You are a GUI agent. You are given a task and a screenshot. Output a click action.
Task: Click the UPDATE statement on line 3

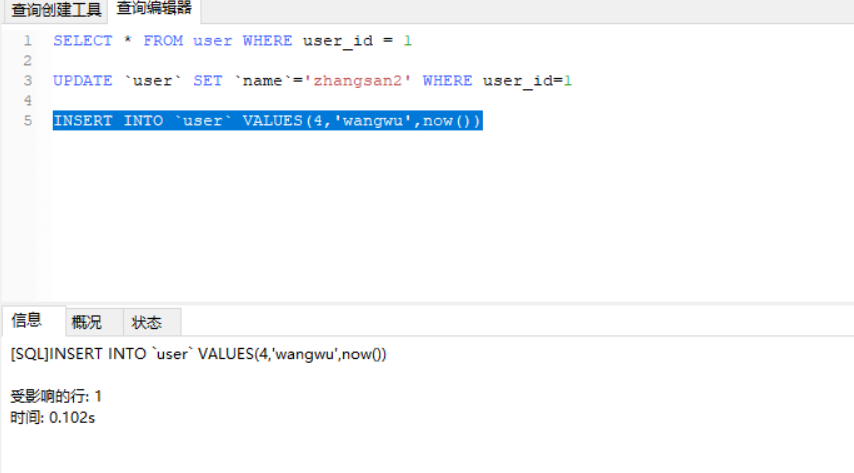point(313,81)
